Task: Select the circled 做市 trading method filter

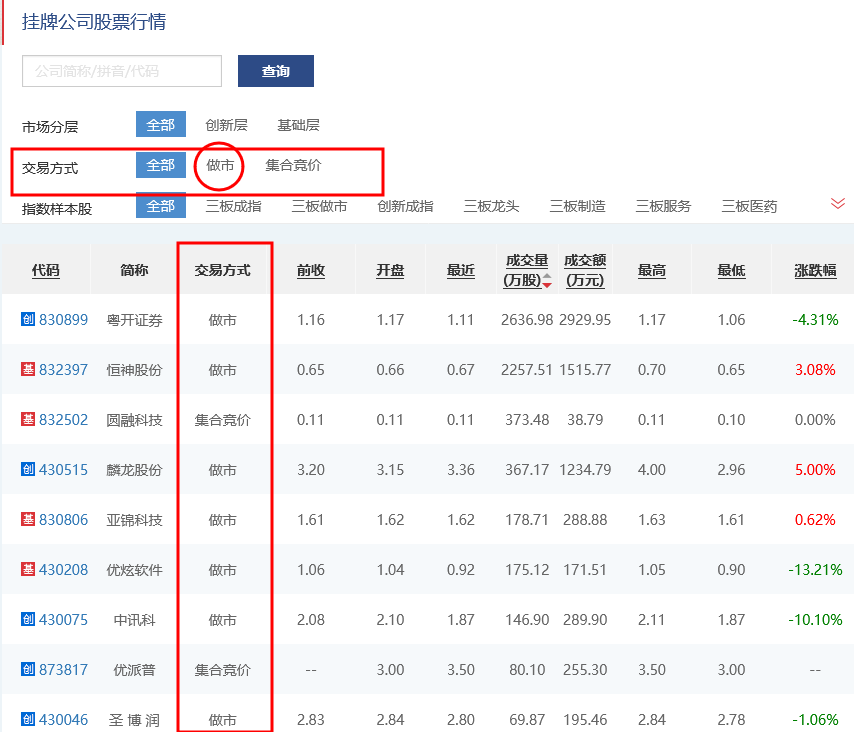Action: (219, 165)
